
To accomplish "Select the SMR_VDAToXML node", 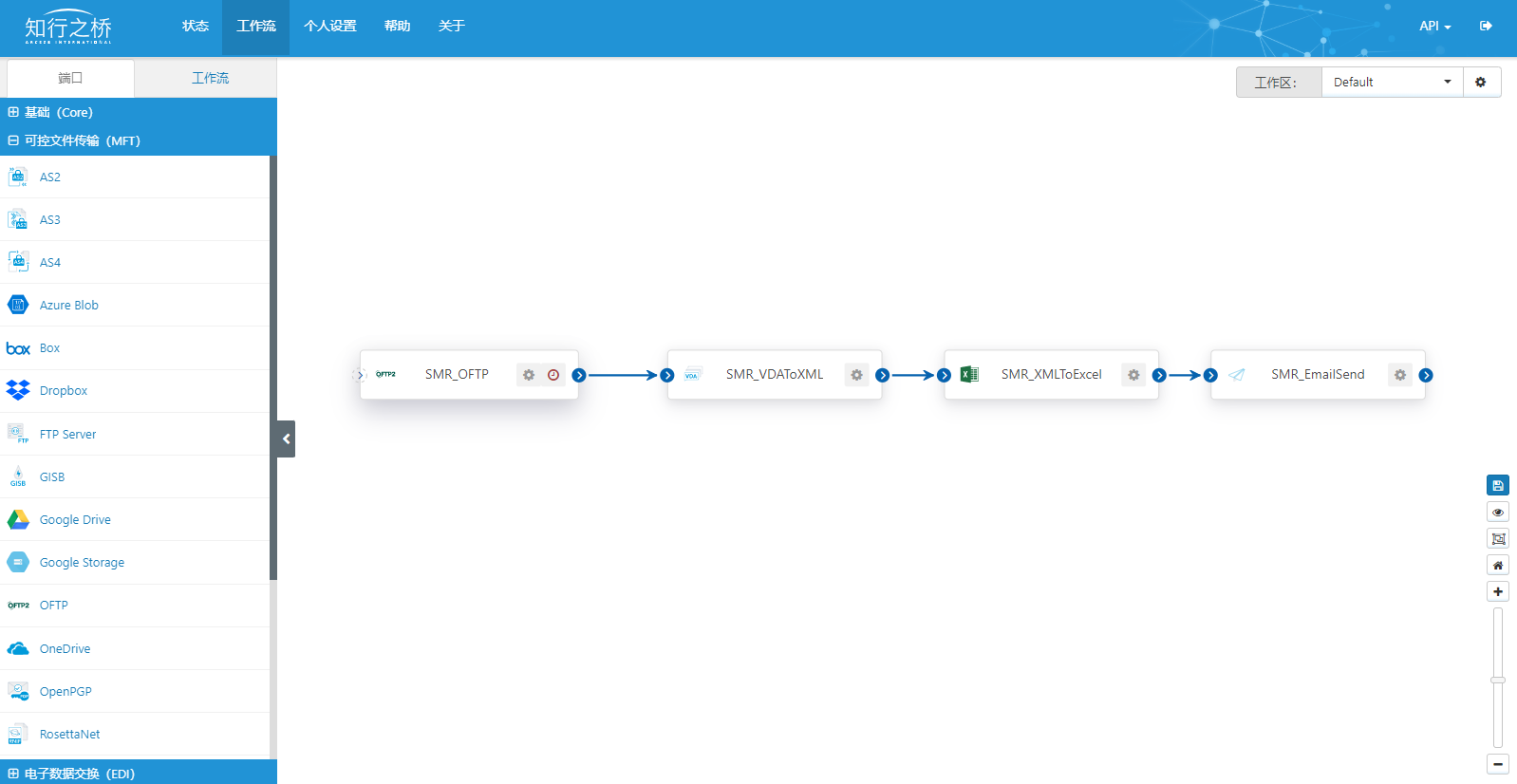I will [x=775, y=375].
